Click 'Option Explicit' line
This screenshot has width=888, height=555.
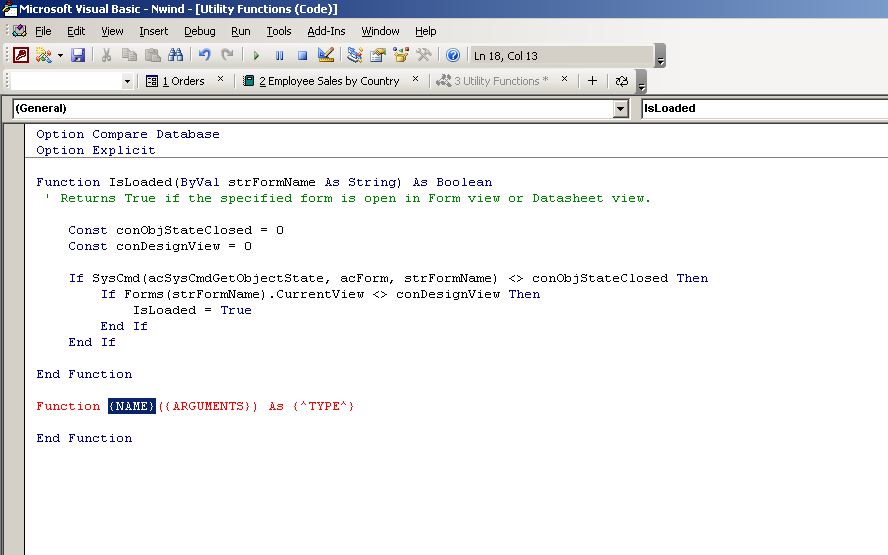tap(96, 150)
